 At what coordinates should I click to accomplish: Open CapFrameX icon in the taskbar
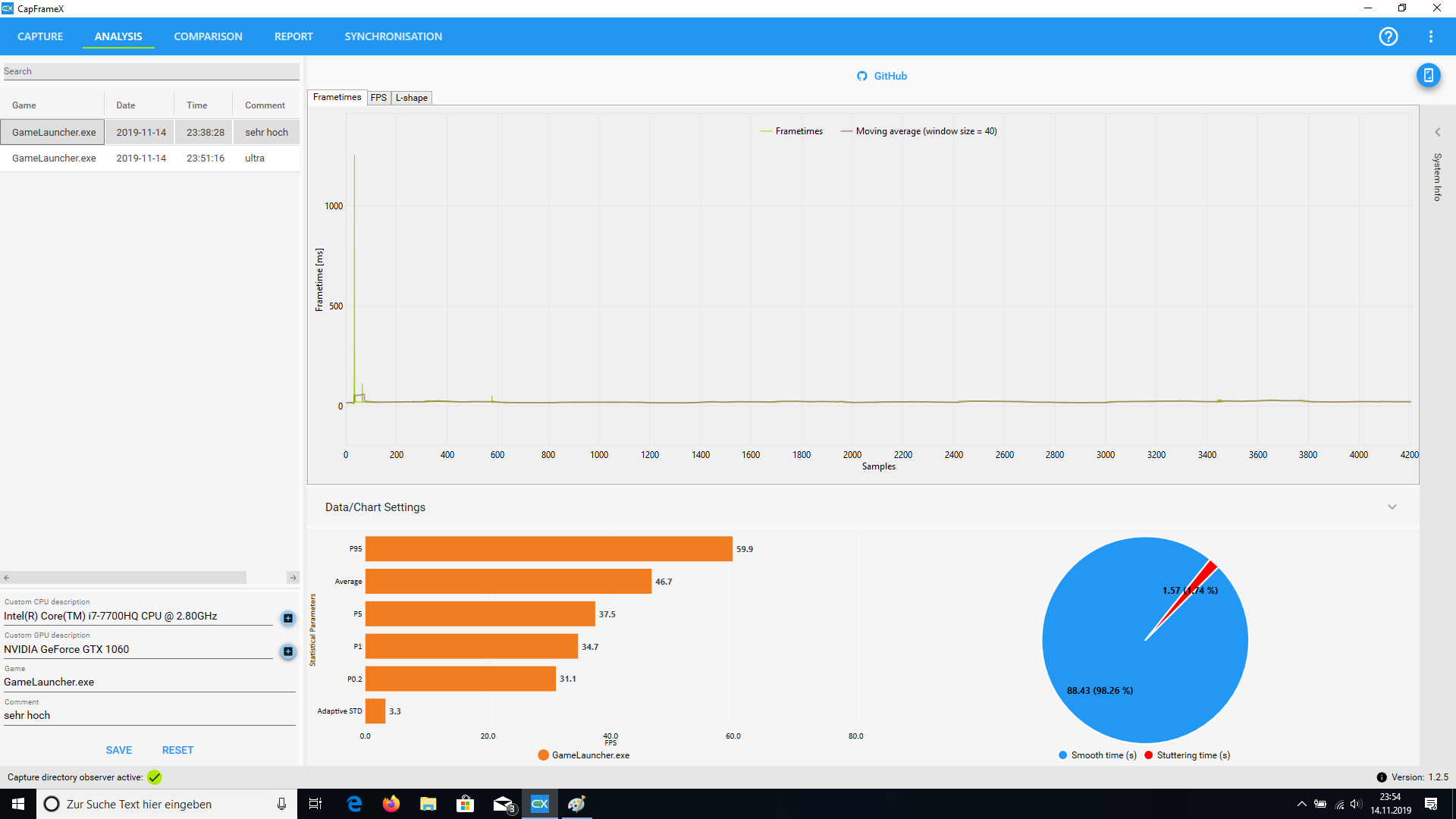539,804
